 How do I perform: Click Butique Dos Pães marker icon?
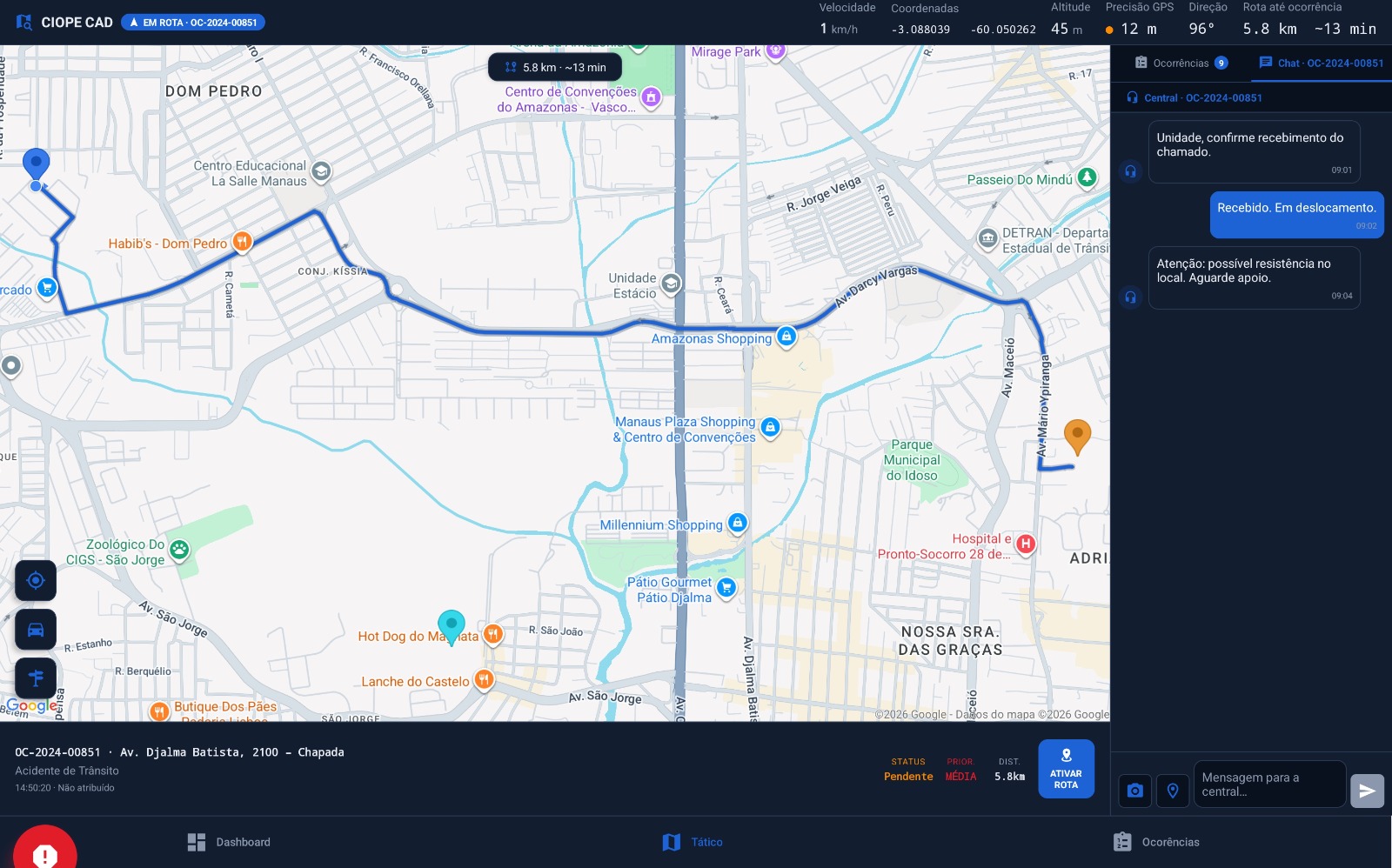click(159, 711)
